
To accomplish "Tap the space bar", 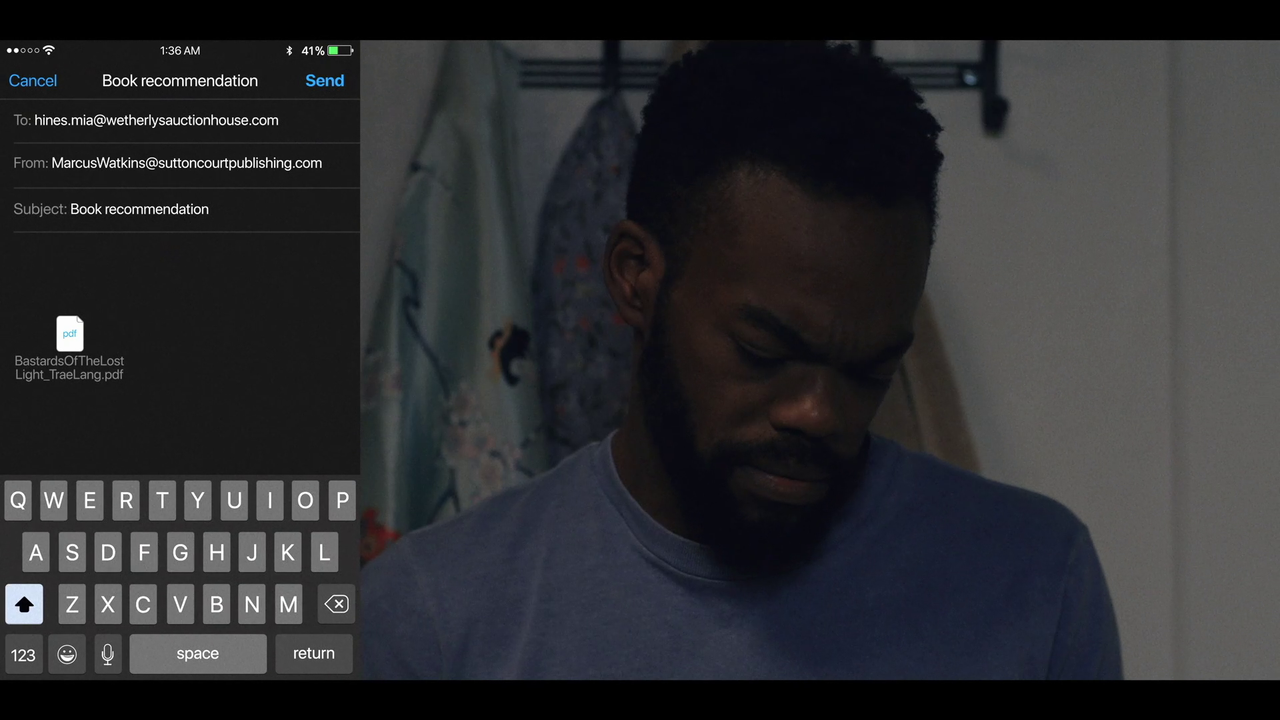I will click(198, 654).
